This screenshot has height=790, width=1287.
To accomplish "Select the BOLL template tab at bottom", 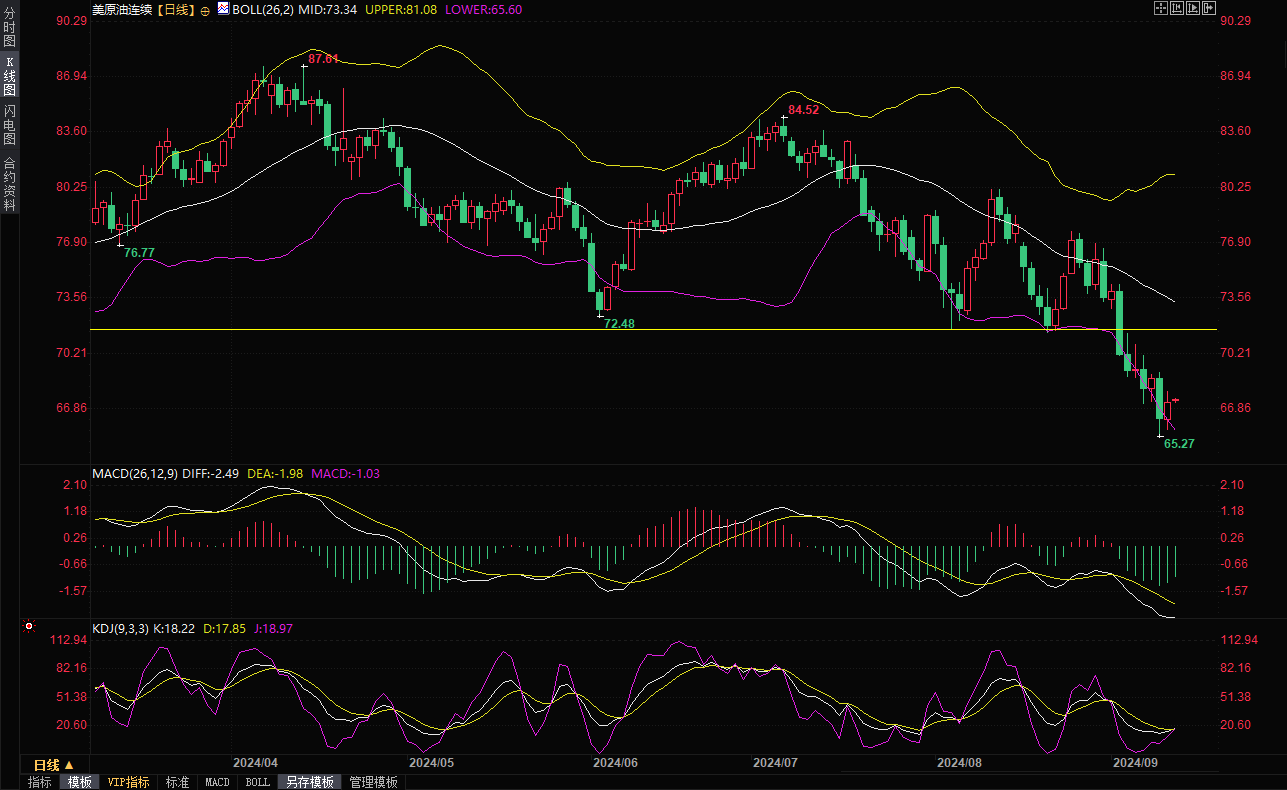I will tap(257, 782).
